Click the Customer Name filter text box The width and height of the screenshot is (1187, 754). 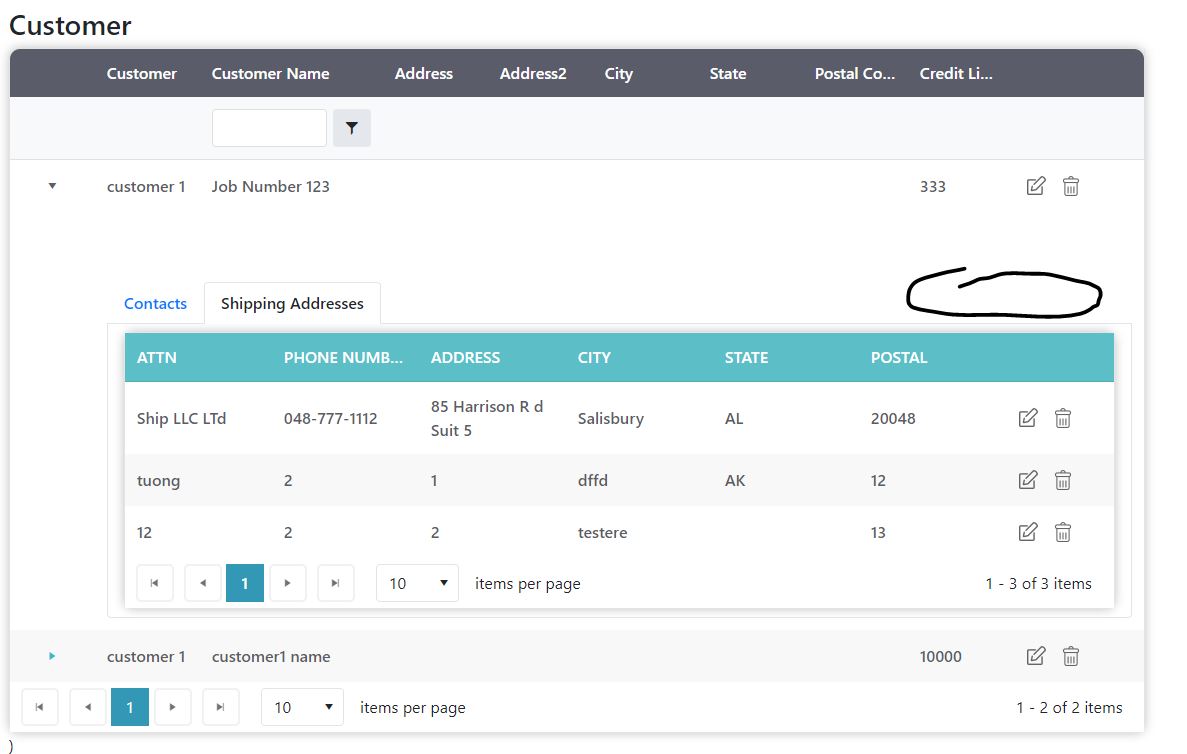269,128
